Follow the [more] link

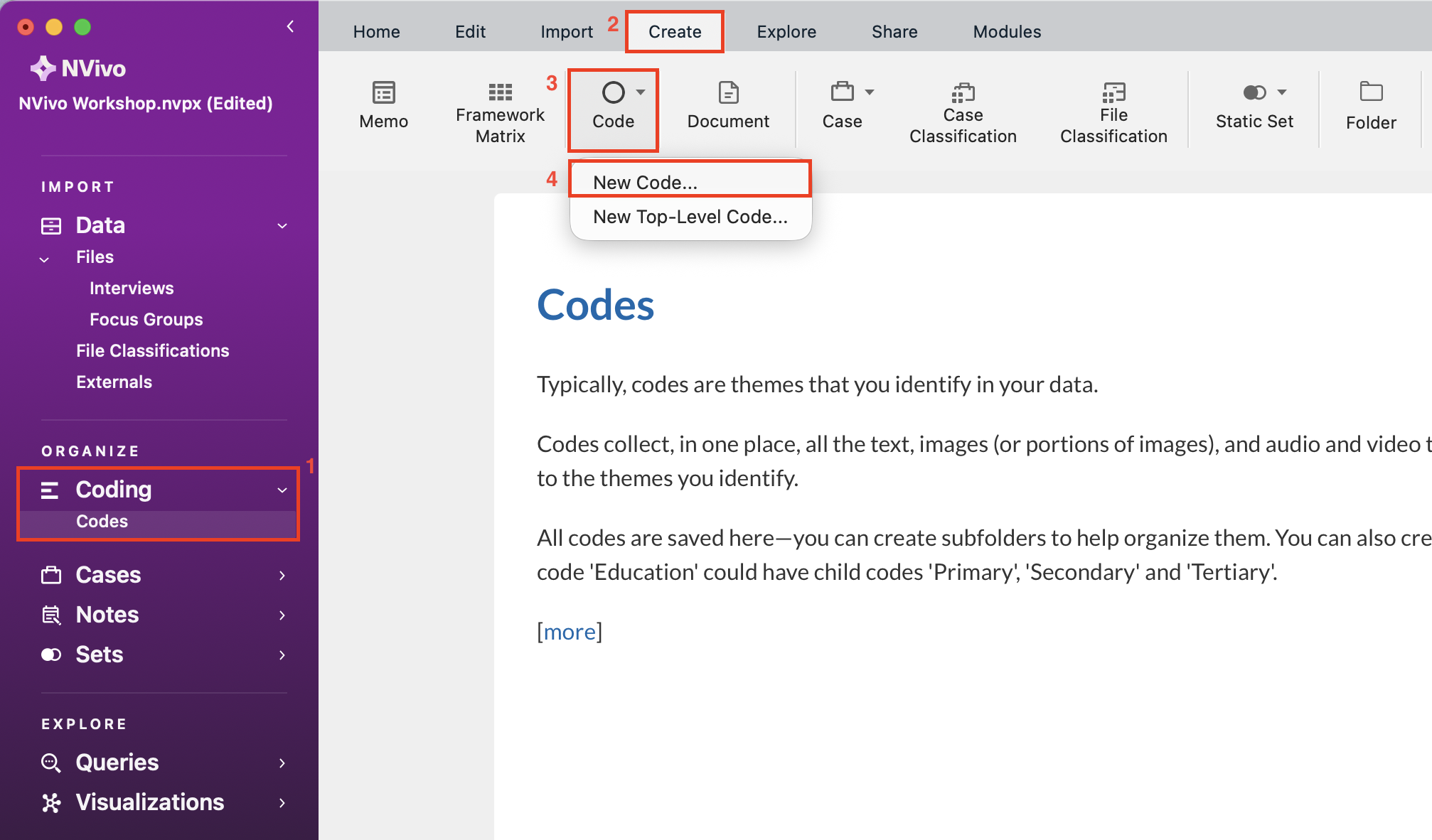tap(570, 631)
